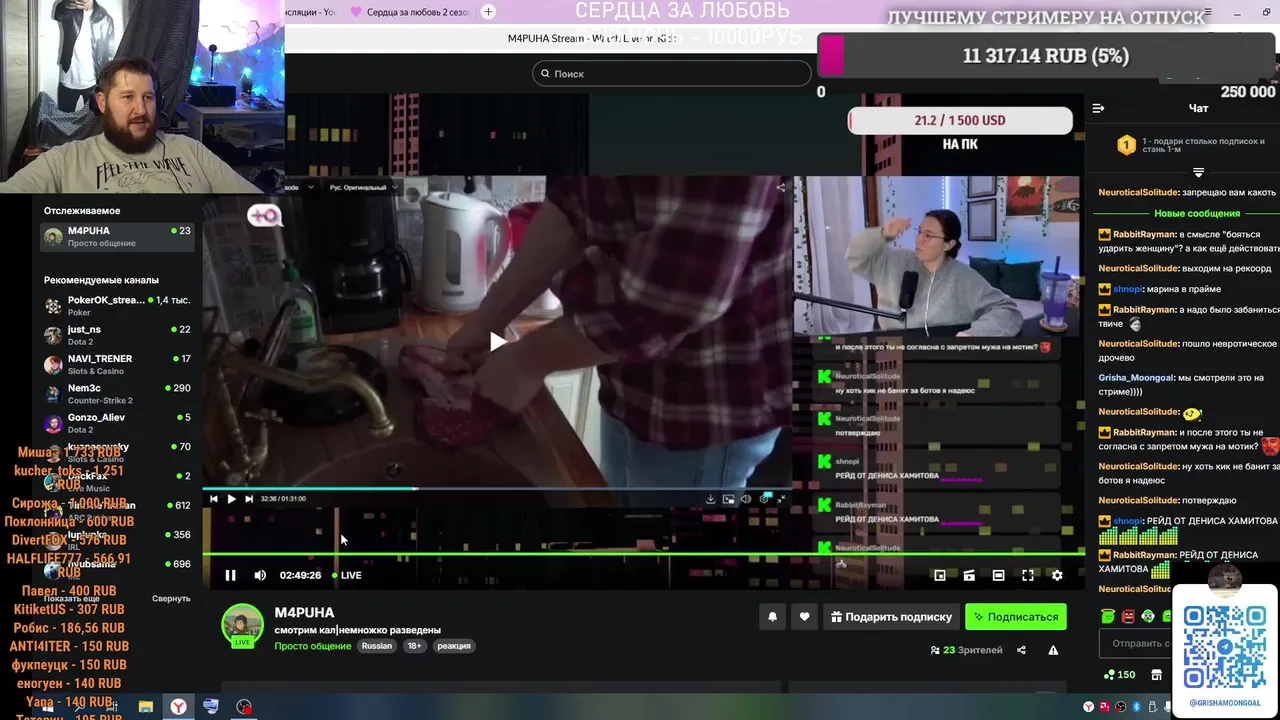The image size is (1280, 720).
Task: Select the Russian language tag
Action: pyautogui.click(x=377, y=646)
